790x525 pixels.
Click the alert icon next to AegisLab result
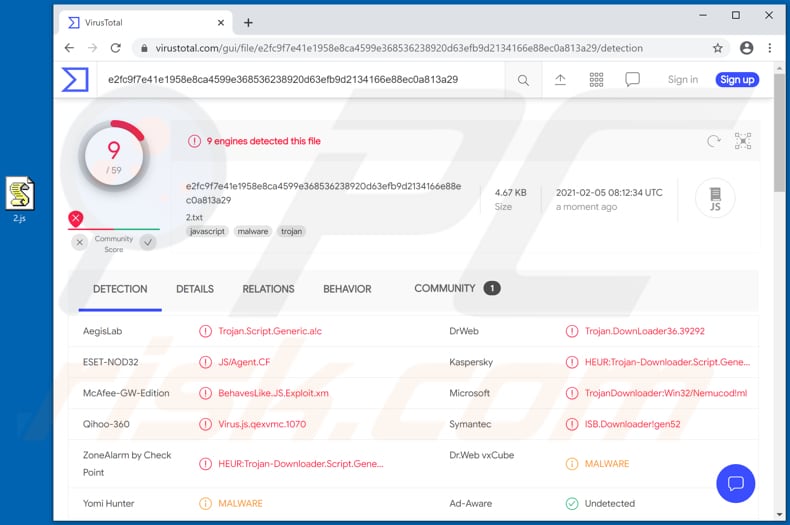point(205,331)
